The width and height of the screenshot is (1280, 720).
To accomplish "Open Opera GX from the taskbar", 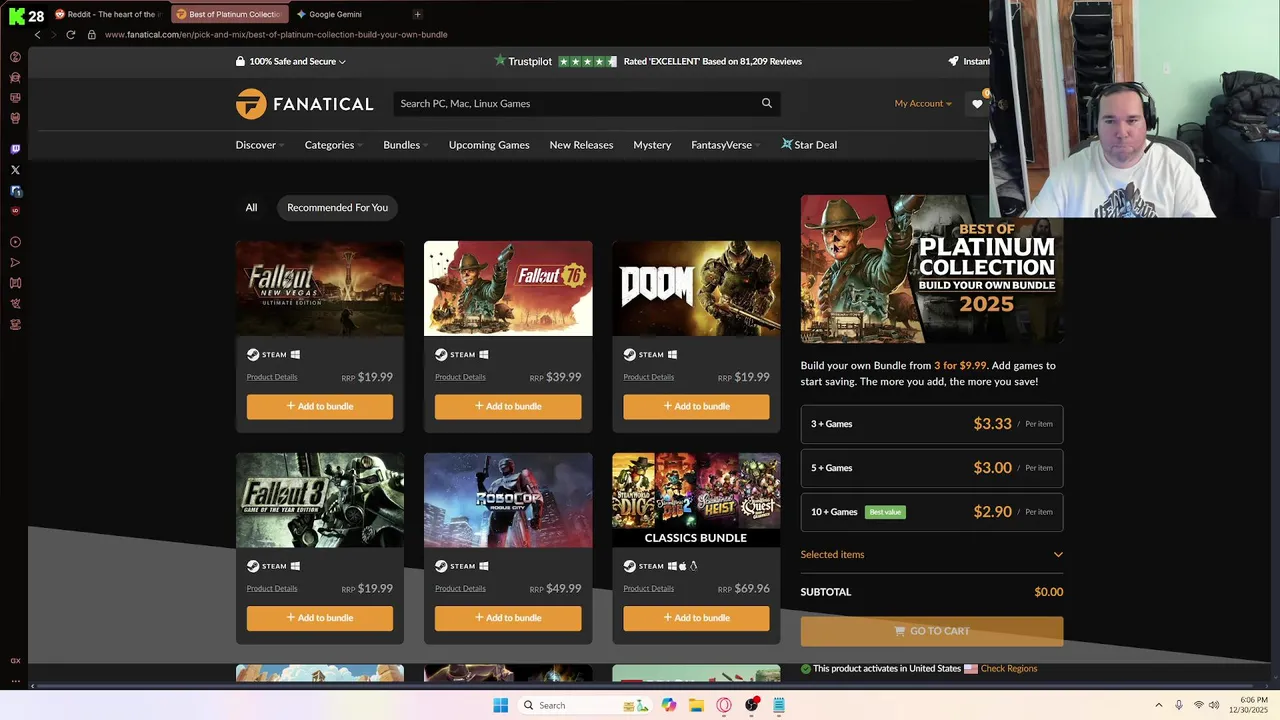I will tap(724, 705).
